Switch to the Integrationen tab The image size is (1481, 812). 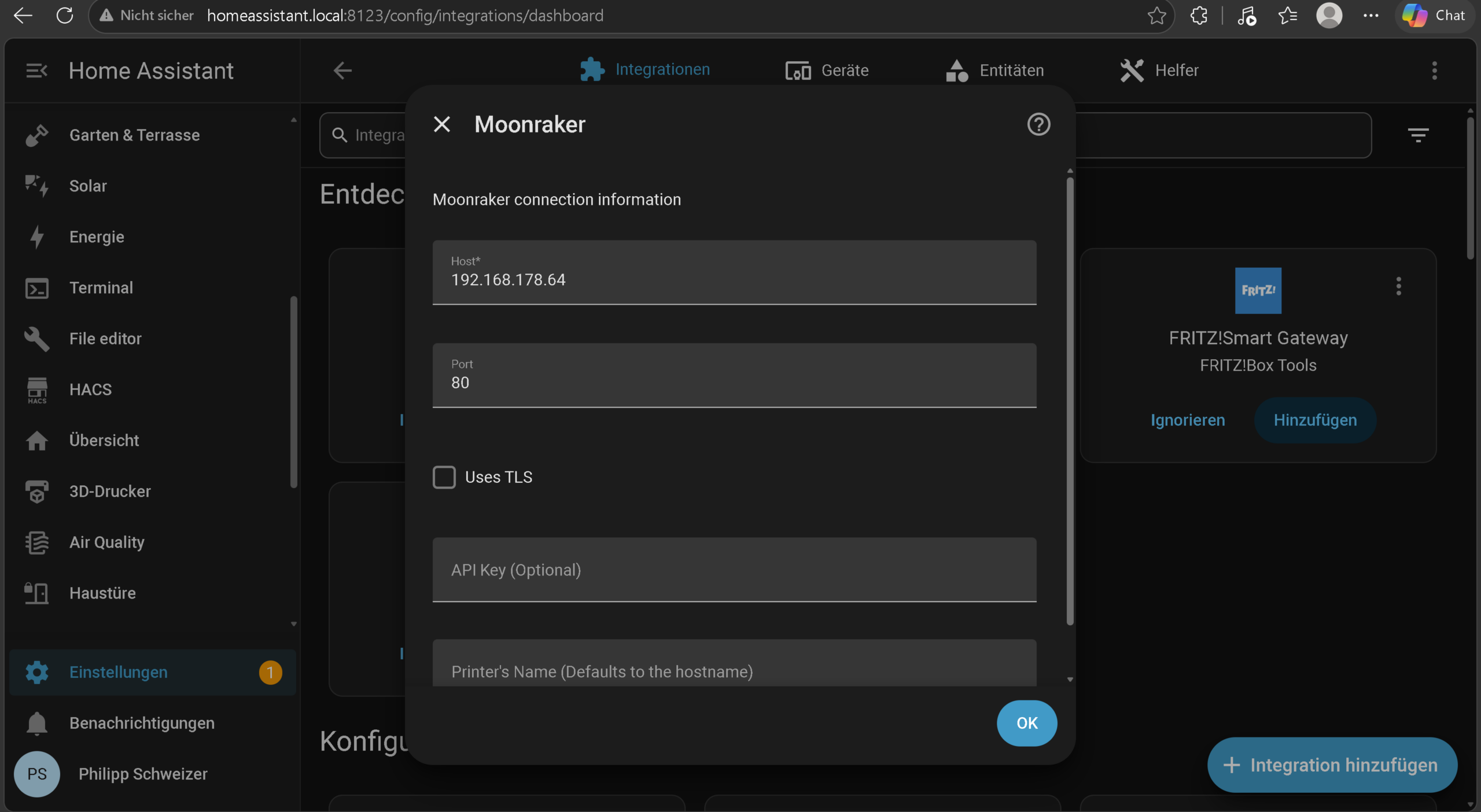644,70
